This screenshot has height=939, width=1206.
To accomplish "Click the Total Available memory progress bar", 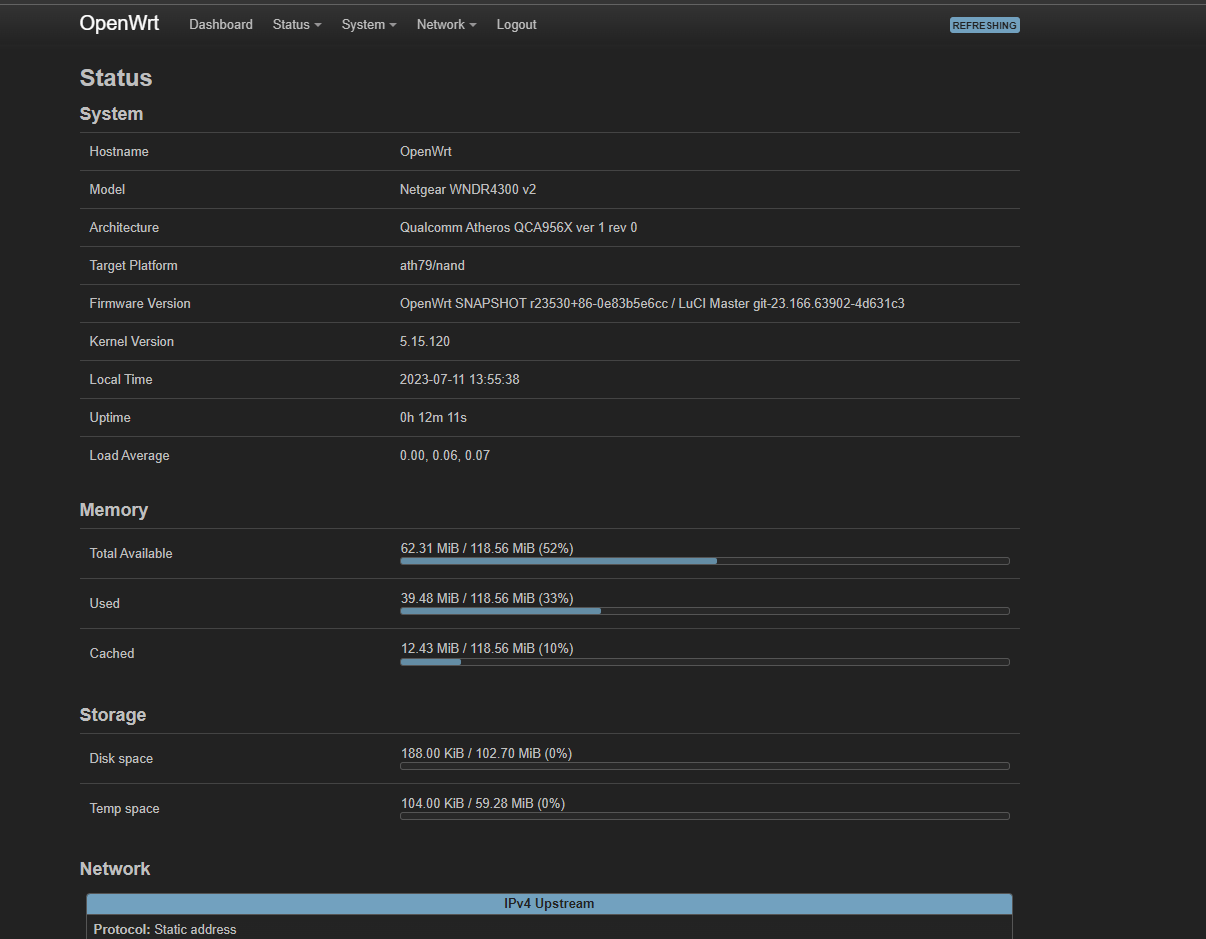I will [705, 561].
